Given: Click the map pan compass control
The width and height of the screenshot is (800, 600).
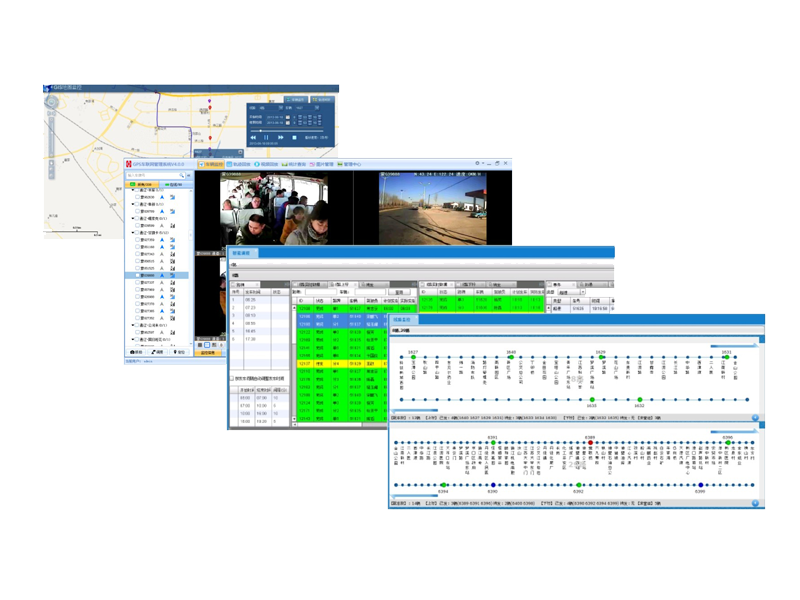Looking at the screenshot, I should point(51,102).
